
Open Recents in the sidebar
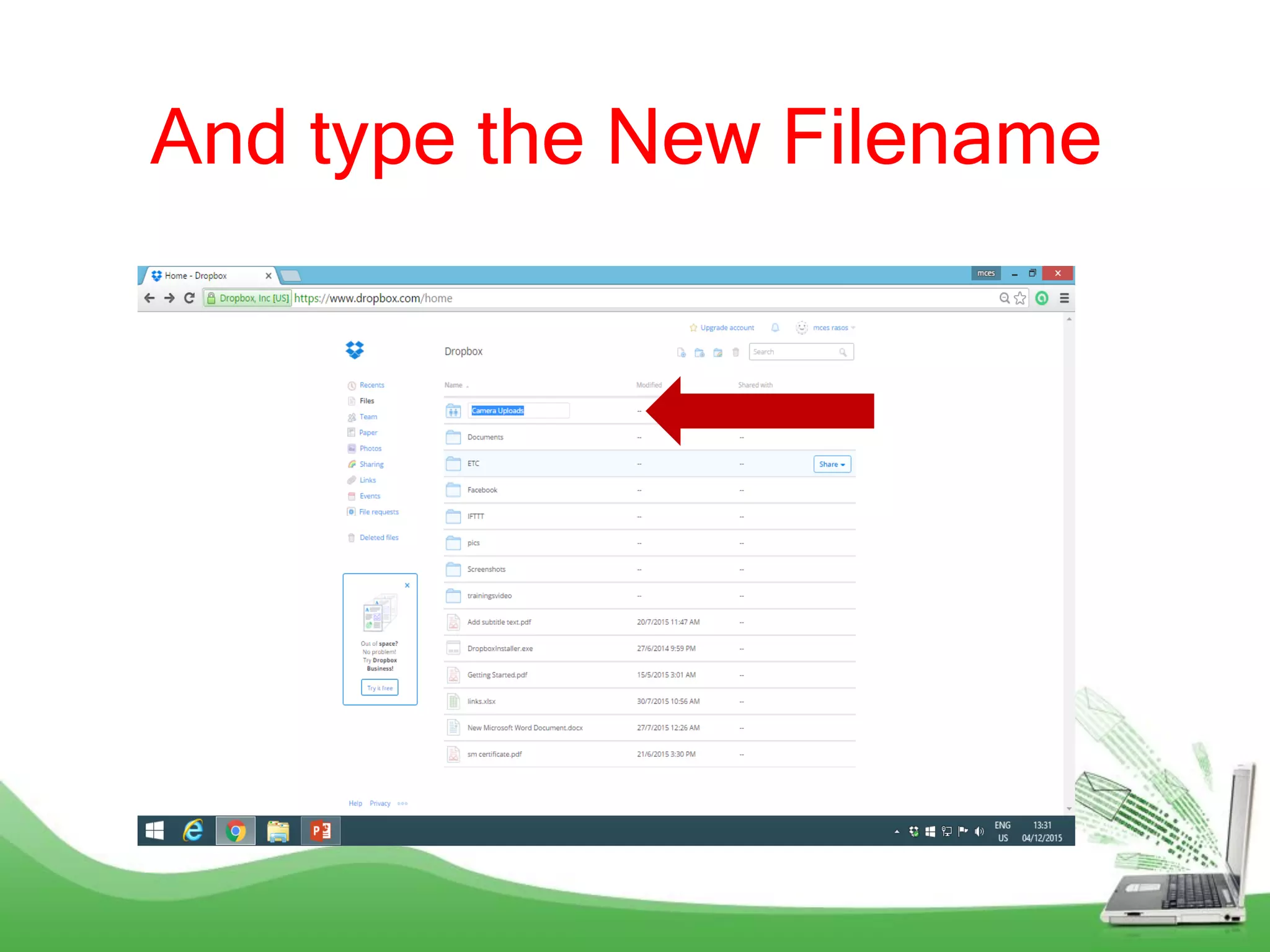[x=371, y=385]
